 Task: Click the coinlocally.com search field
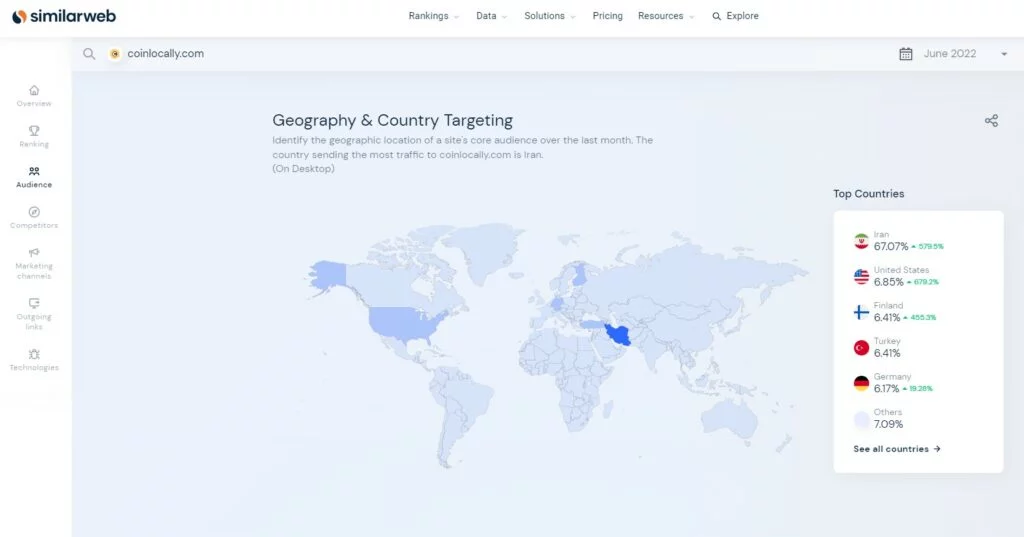tap(165, 54)
